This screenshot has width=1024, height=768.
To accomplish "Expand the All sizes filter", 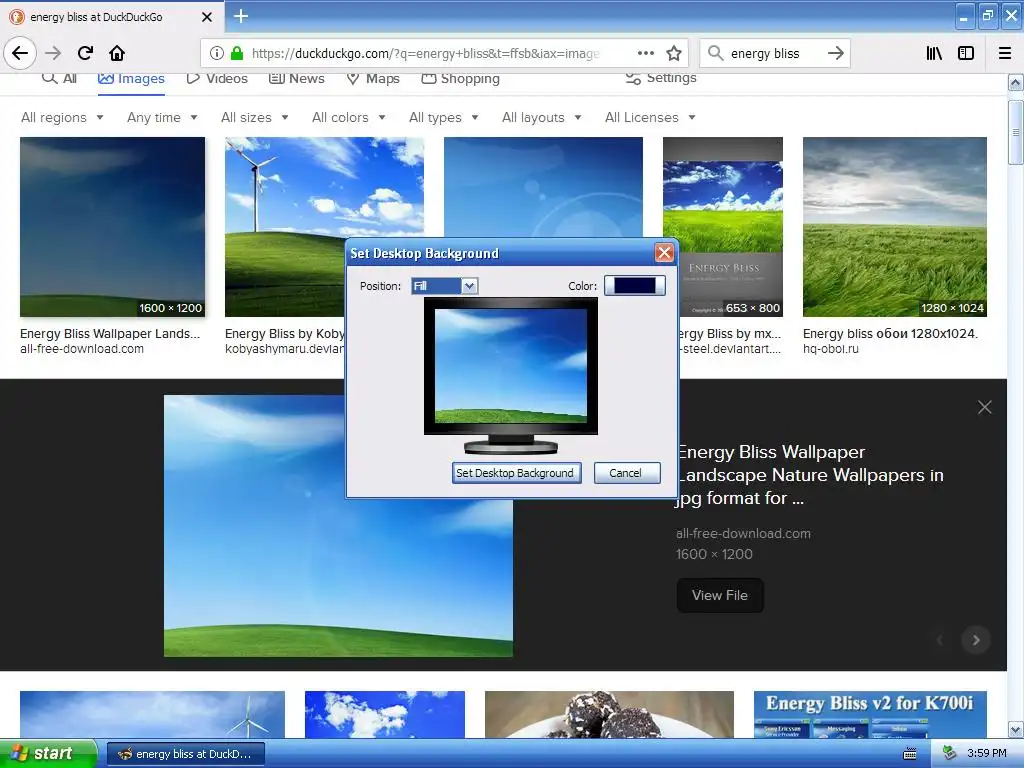I will [255, 118].
